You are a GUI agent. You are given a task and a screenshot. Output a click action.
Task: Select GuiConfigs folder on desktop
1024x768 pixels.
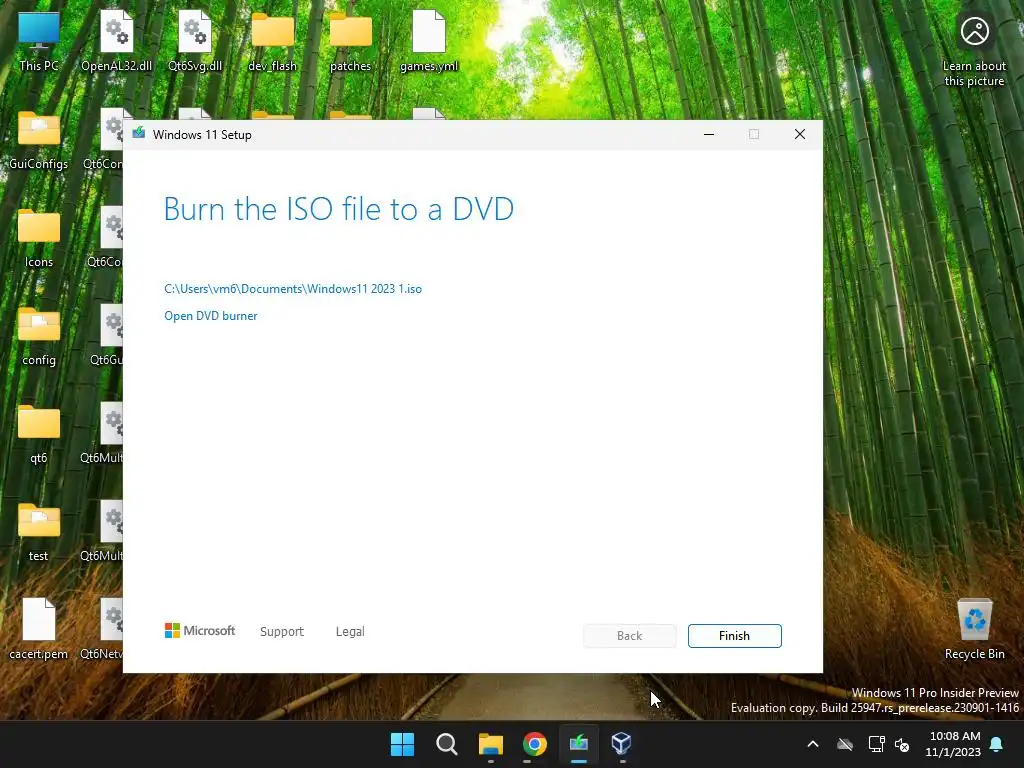[x=39, y=140]
